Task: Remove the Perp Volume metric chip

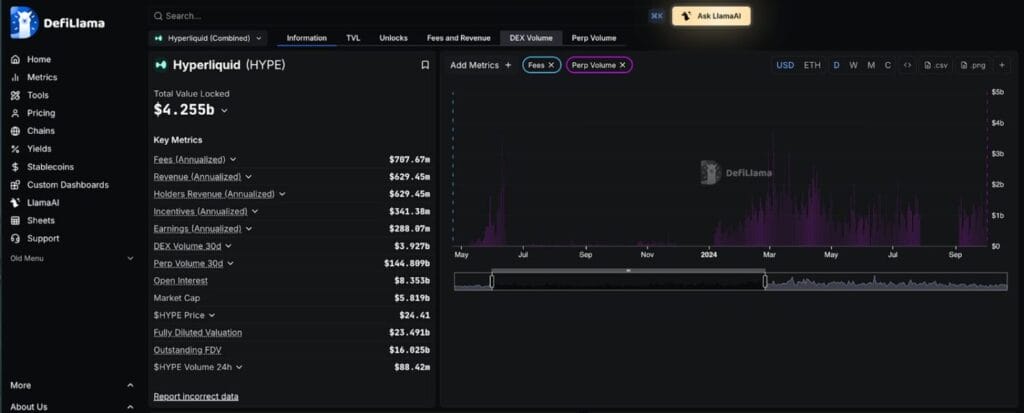Action: coord(622,65)
